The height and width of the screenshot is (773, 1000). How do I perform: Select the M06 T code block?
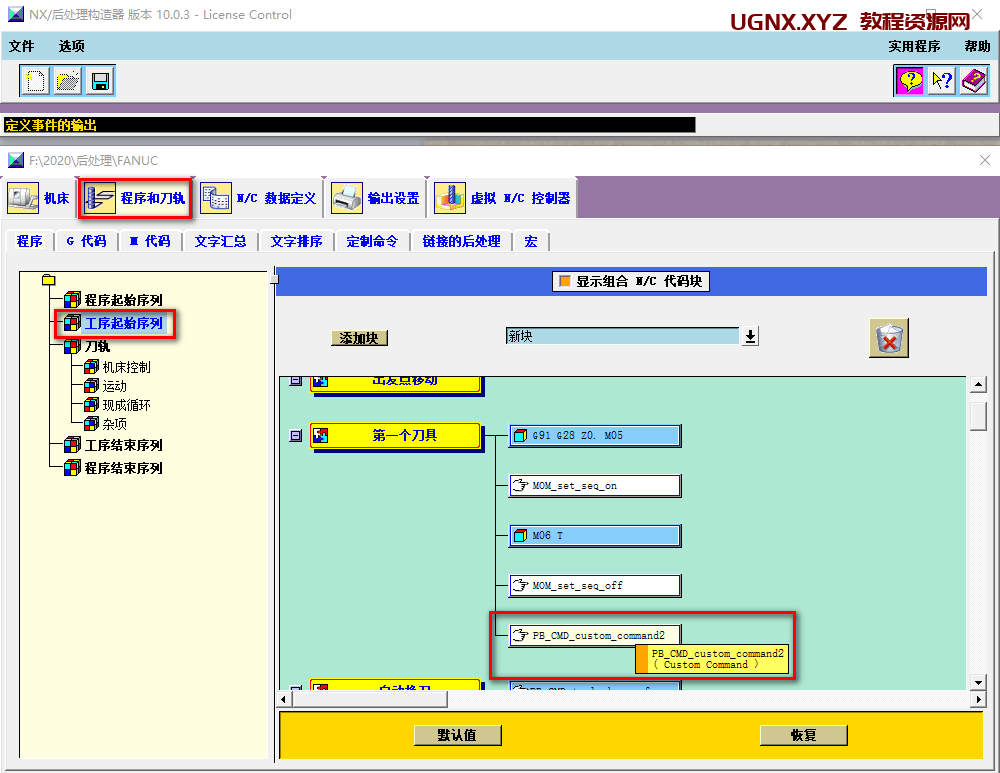tap(594, 536)
